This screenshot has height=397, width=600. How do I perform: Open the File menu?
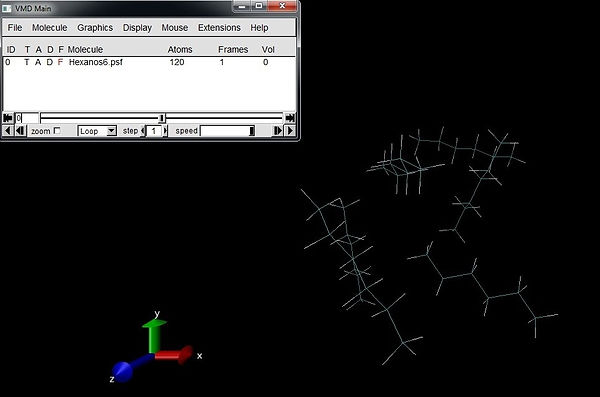(15, 28)
